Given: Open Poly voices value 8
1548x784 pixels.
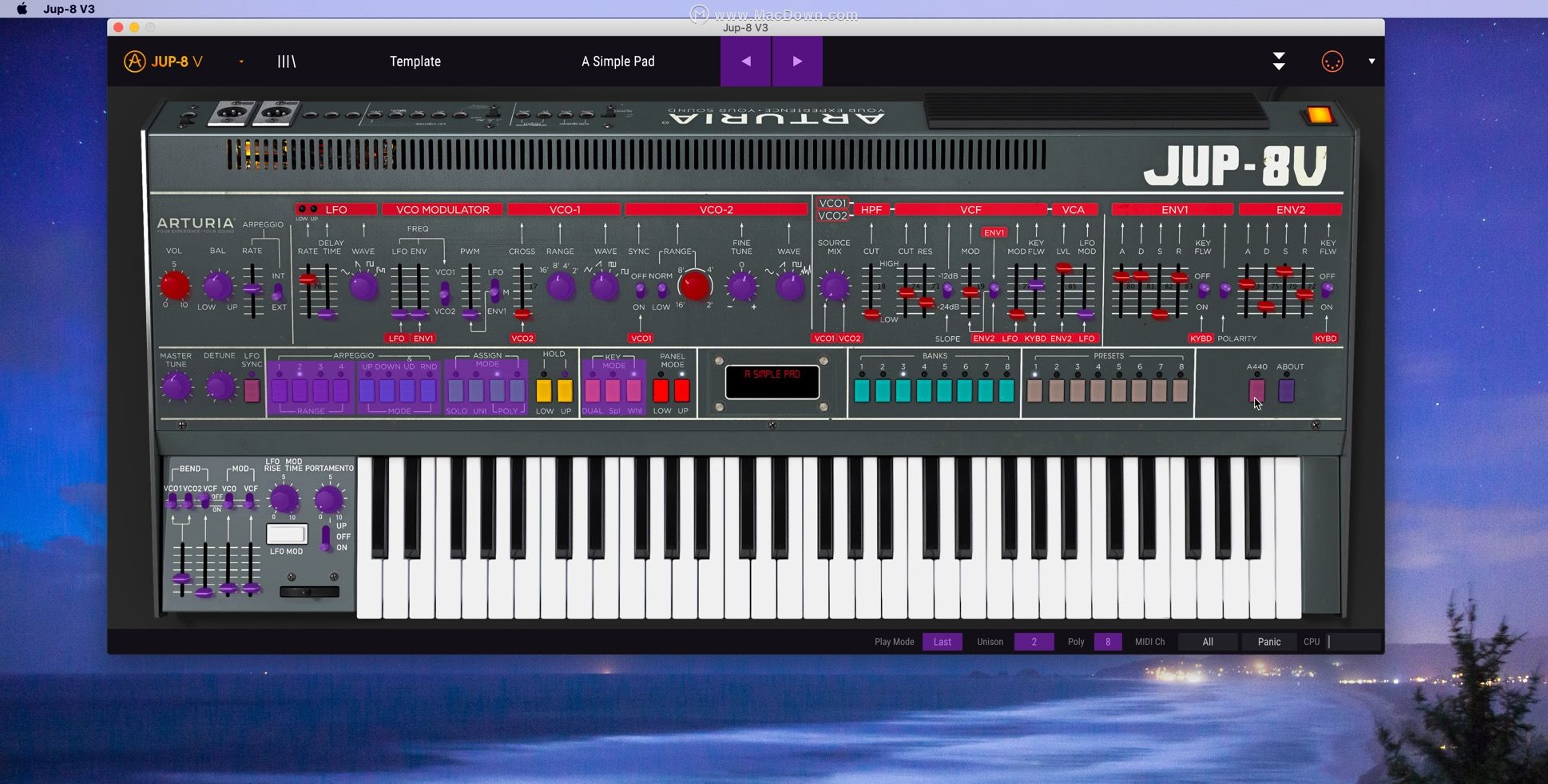Looking at the screenshot, I should (1108, 642).
